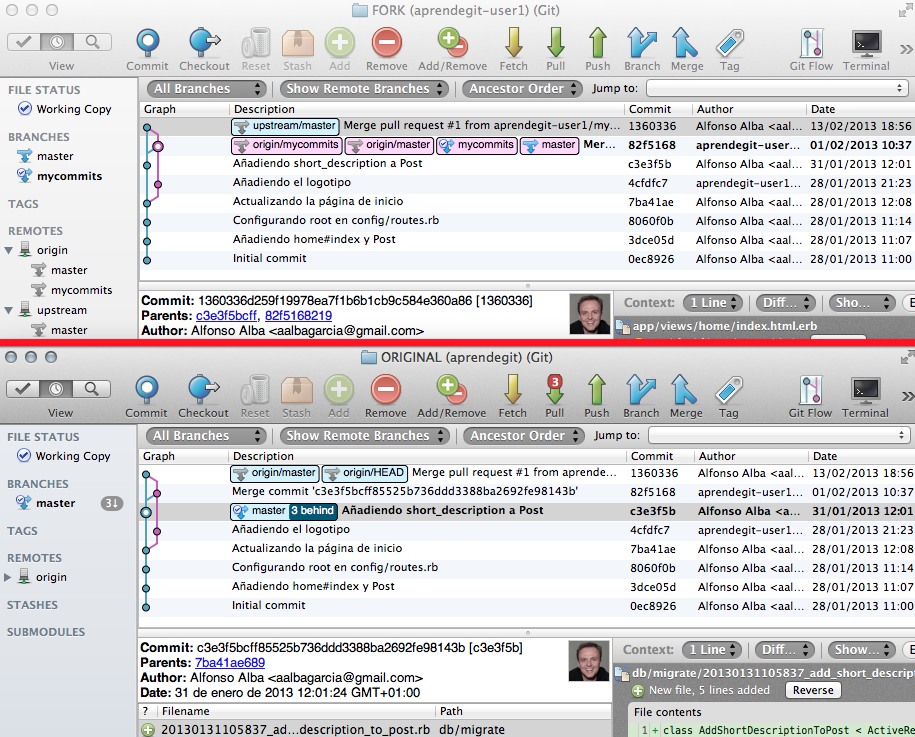
Task: Launch Terminal from the FORK window toolbar
Action: [865, 42]
